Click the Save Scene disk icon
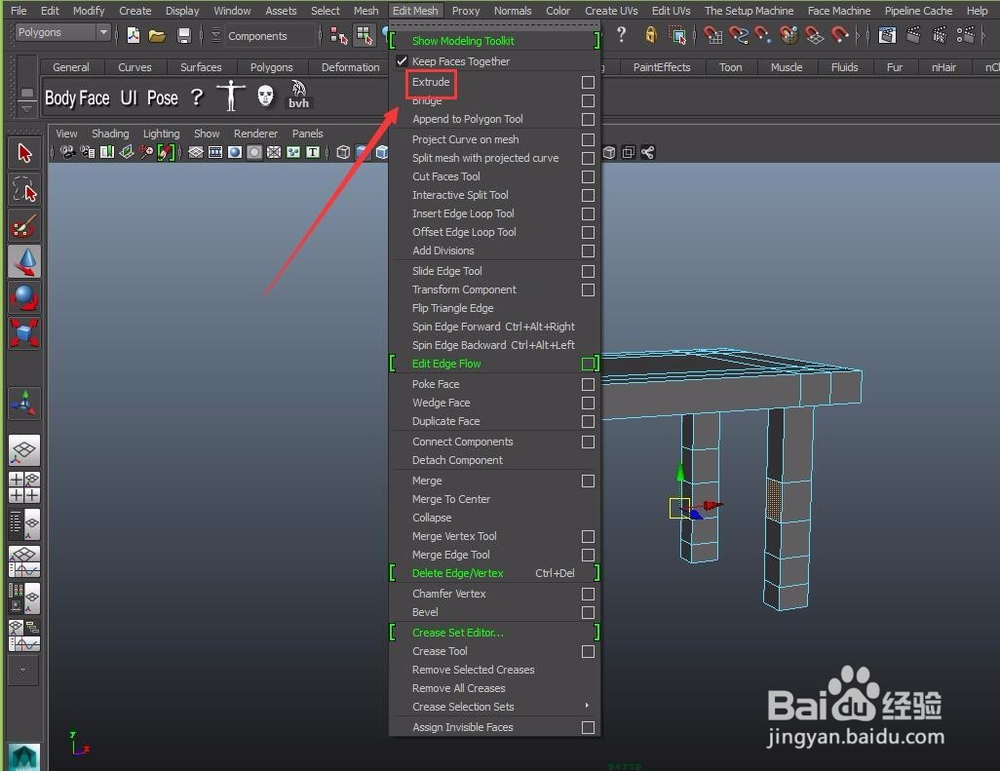The height and width of the screenshot is (771, 1000). pyautogui.click(x=184, y=36)
